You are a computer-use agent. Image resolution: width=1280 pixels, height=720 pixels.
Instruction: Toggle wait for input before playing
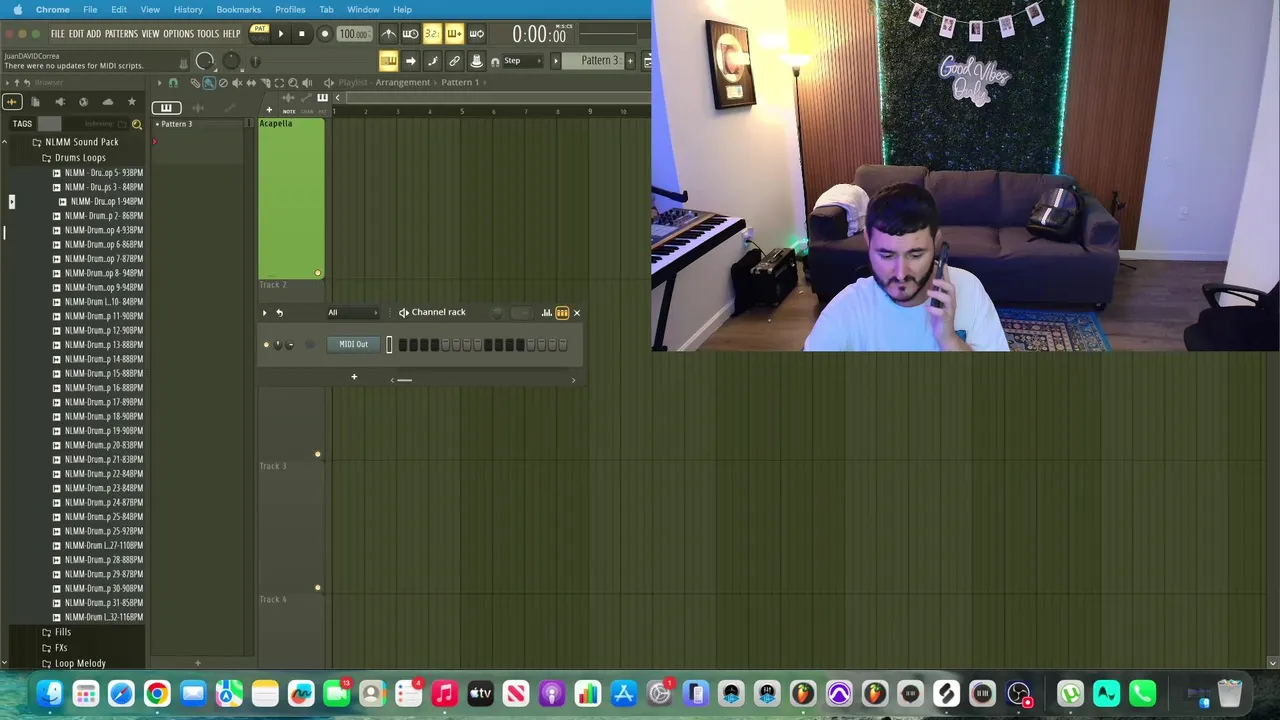point(411,34)
